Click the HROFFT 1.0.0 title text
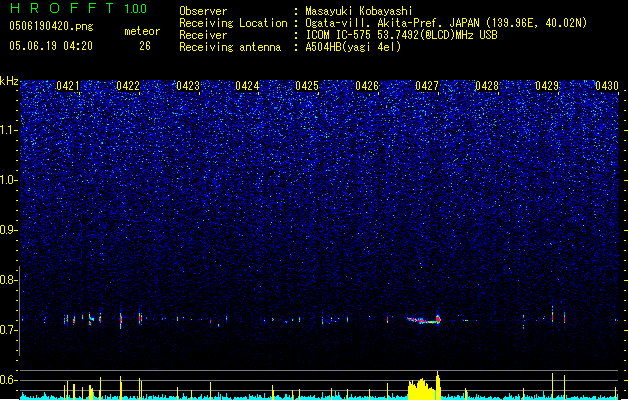629x400 pixels. click(x=79, y=8)
